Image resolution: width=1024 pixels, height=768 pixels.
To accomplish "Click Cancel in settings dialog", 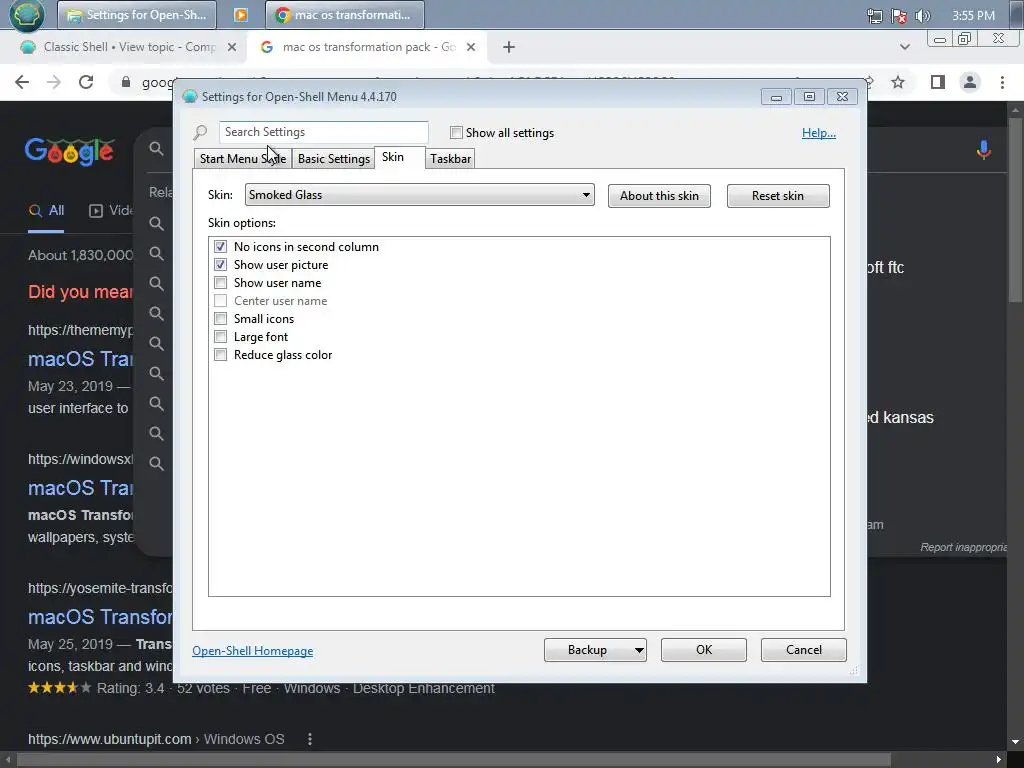I will pos(803,650).
